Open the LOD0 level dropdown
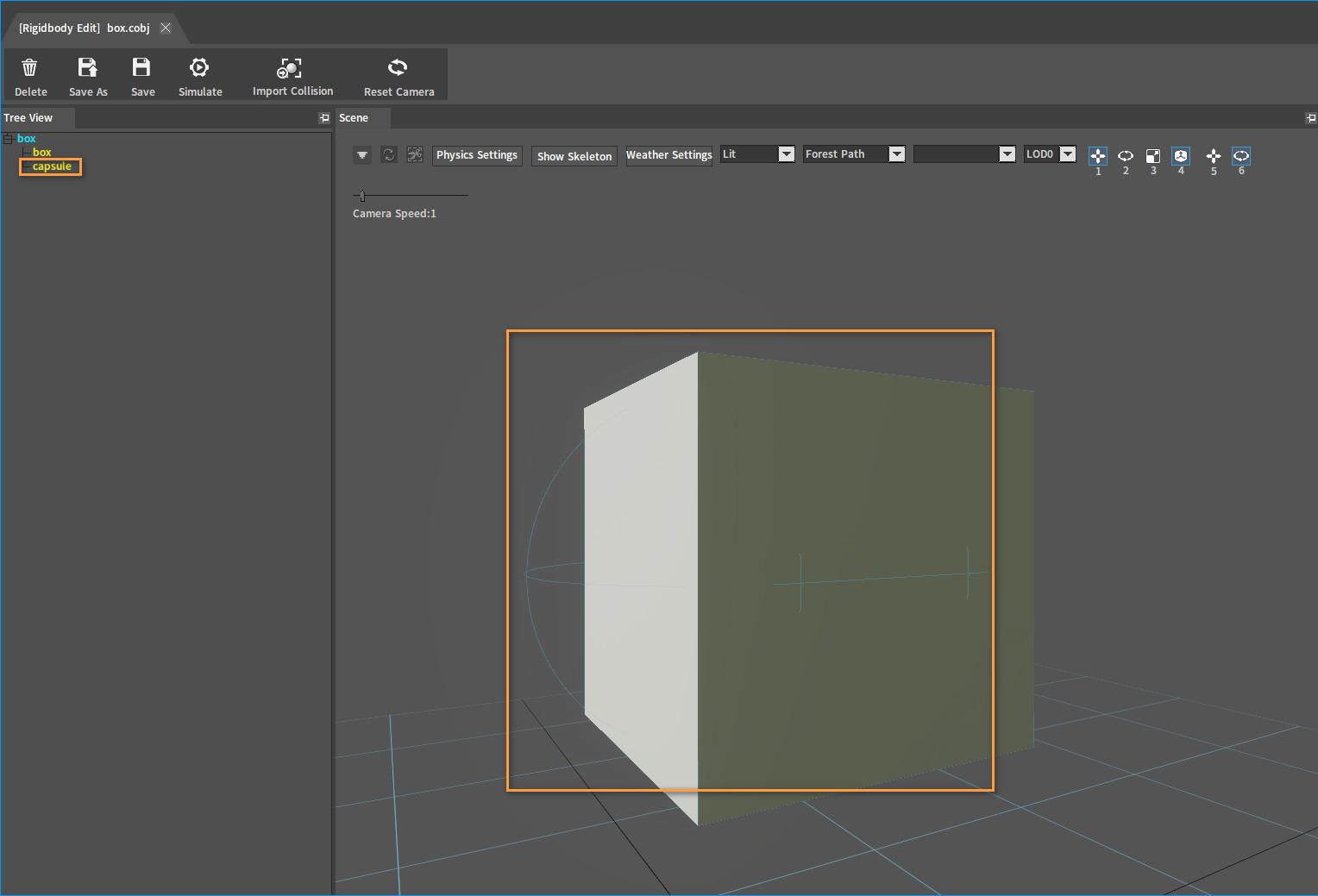This screenshot has width=1318, height=896. pyautogui.click(x=1051, y=154)
